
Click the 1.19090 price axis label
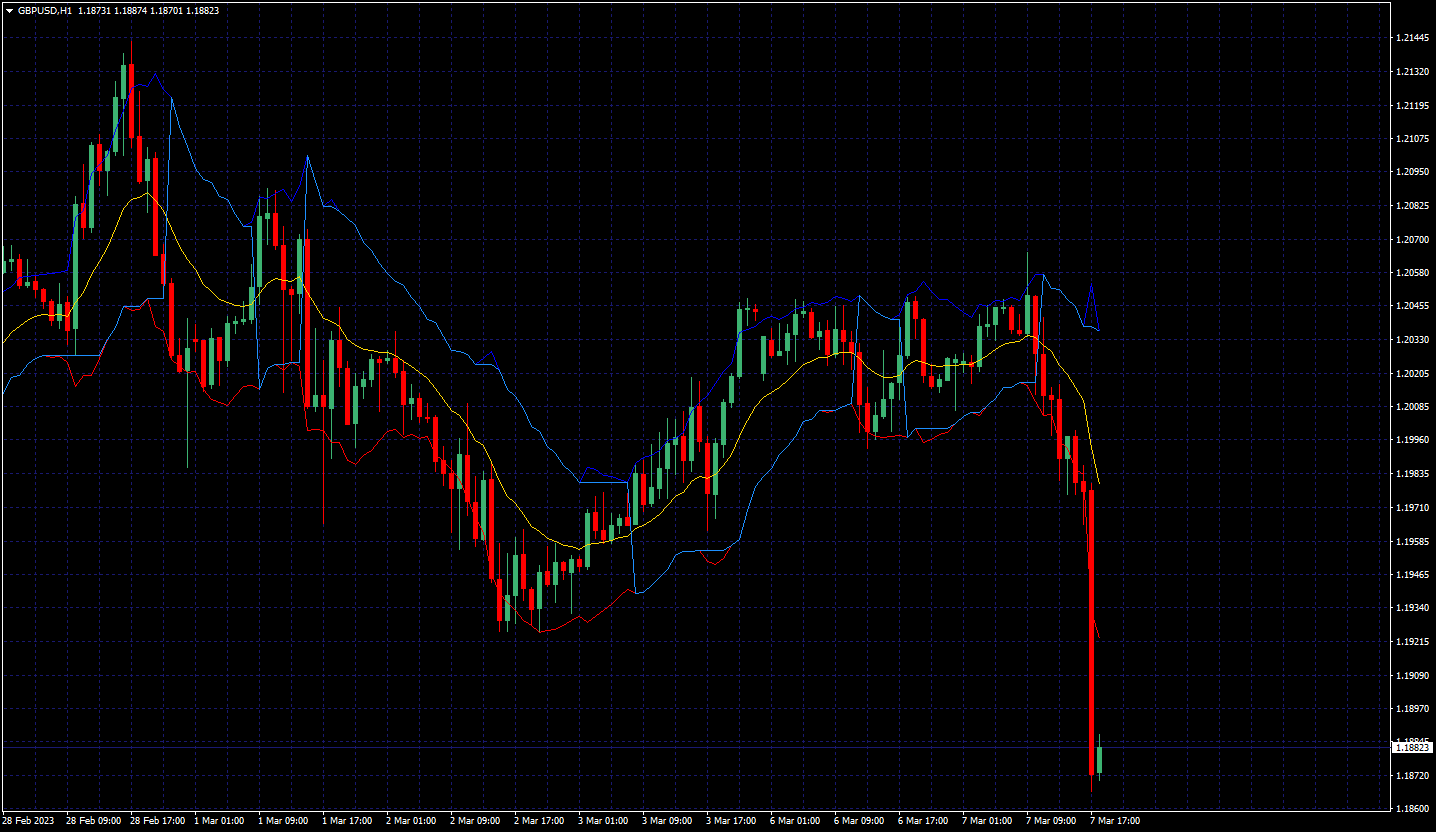[1412, 675]
